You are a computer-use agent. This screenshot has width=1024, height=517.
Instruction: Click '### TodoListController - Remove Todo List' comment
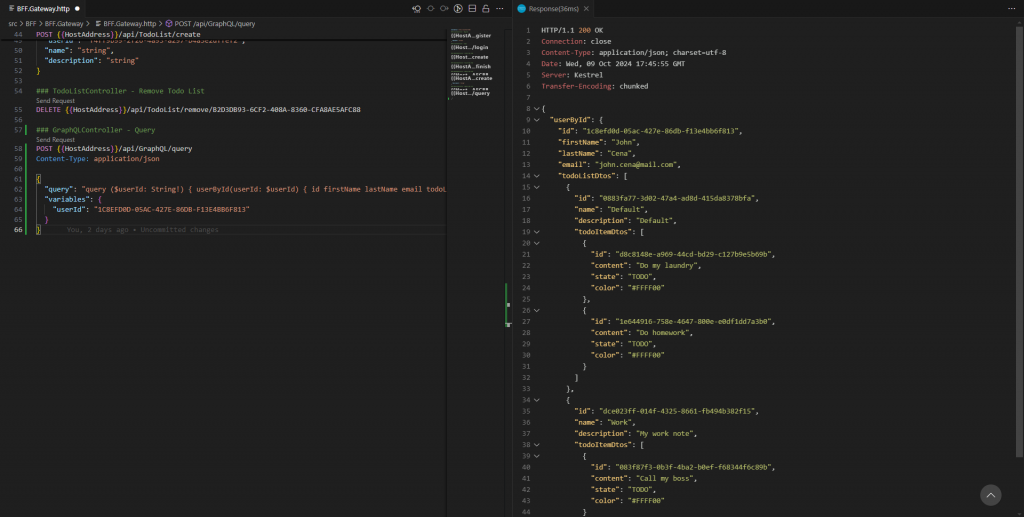pyautogui.click(x=120, y=91)
